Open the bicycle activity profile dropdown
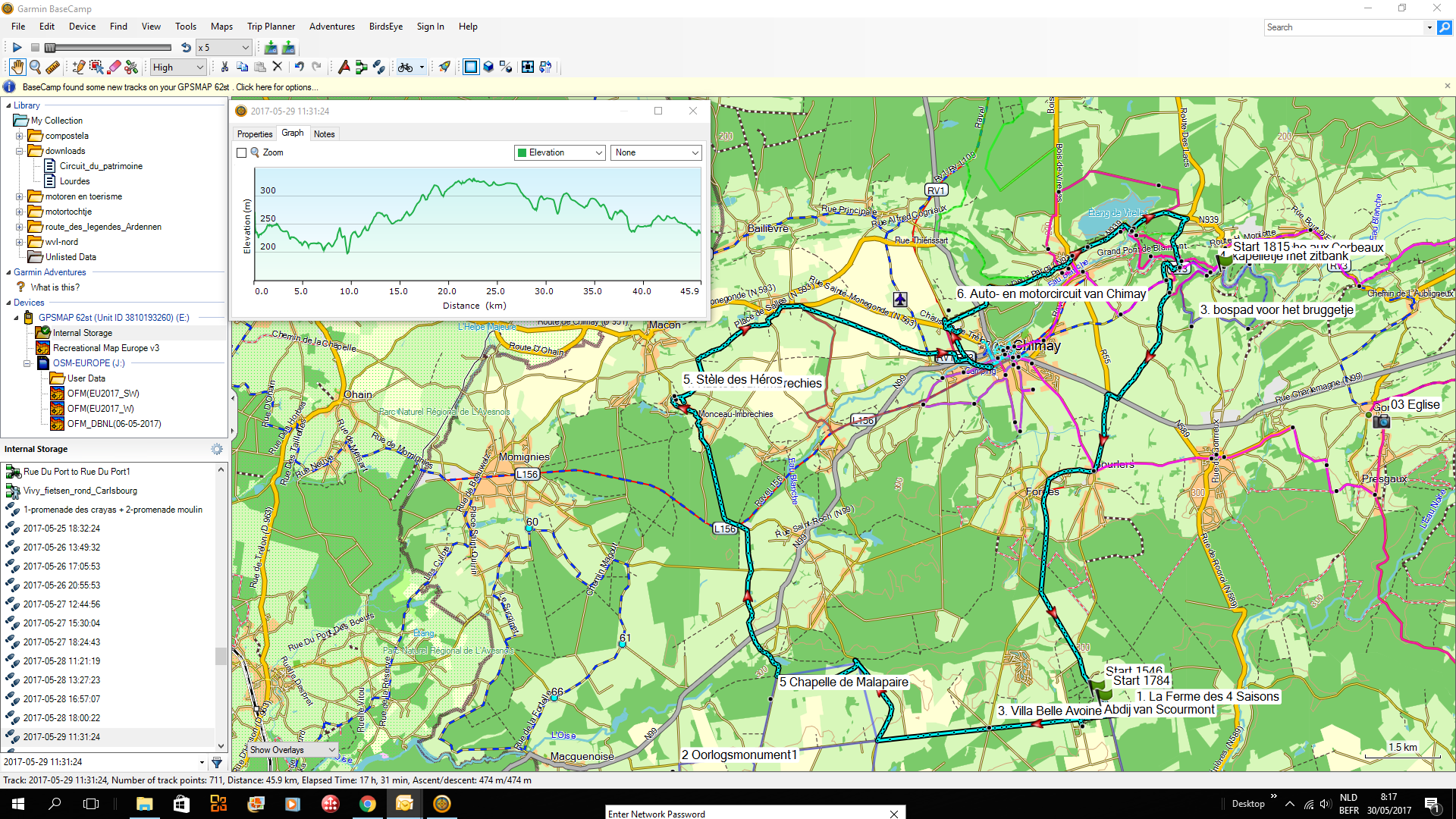 (x=422, y=67)
